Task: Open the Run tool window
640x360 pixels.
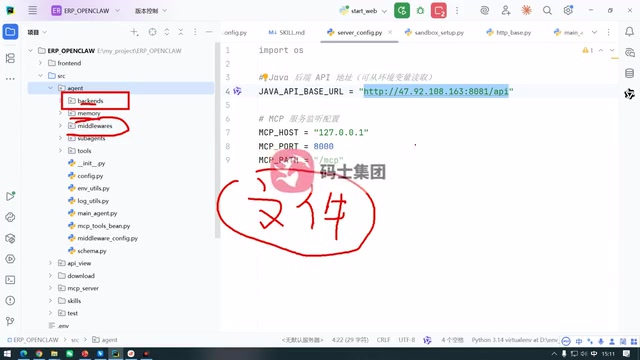Action: click(10, 196)
